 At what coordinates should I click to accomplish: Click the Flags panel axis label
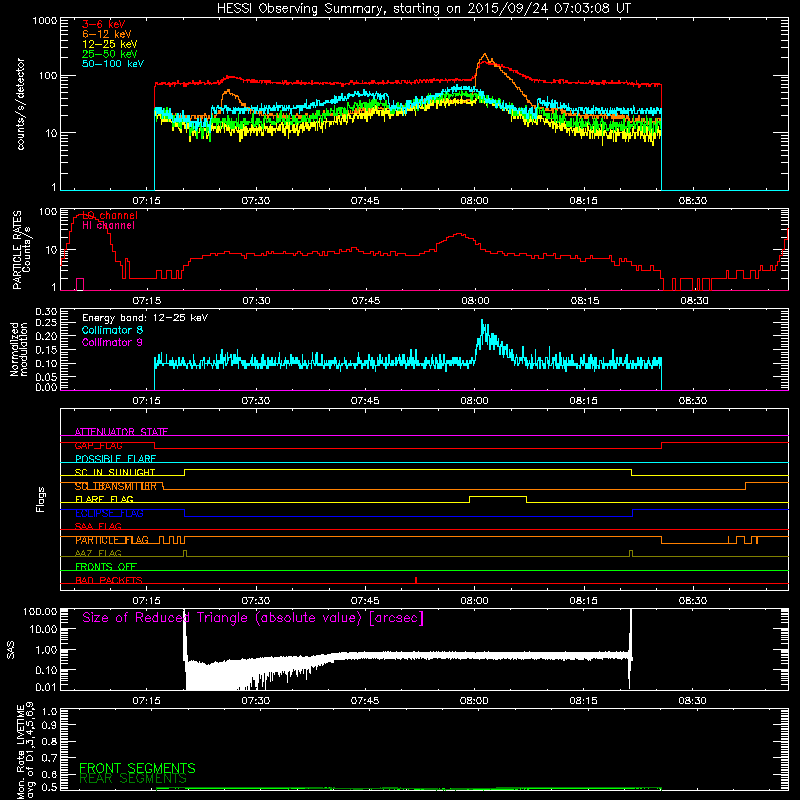tap(41, 499)
